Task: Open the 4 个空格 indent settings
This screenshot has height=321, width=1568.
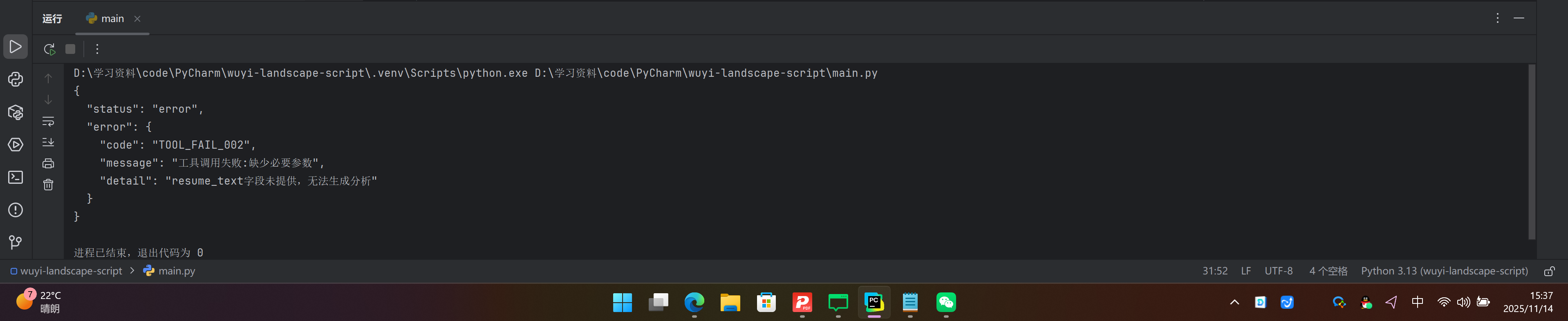Action: coord(1328,271)
